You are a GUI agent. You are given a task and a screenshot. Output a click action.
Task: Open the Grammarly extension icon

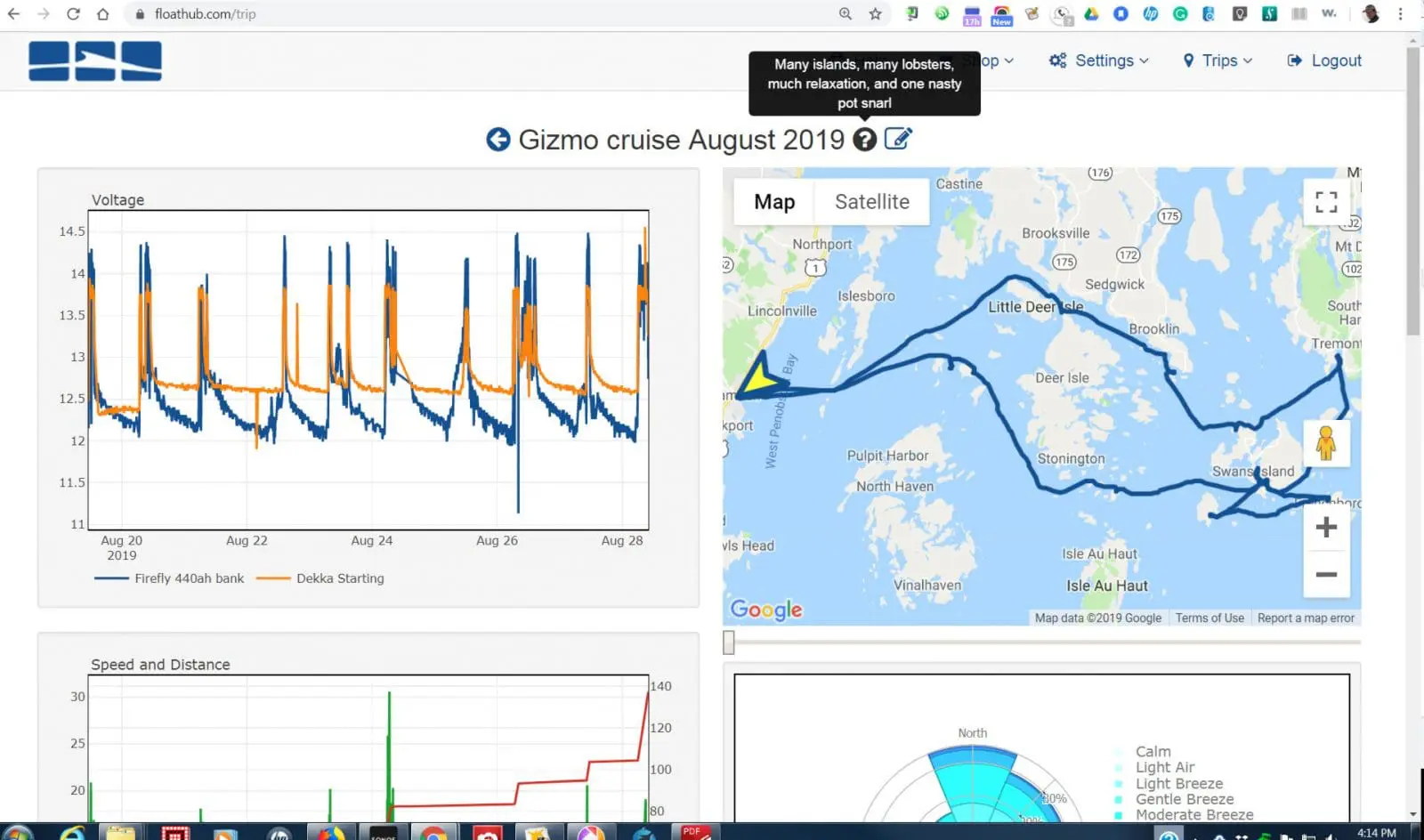pyautogui.click(x=1180, y=13)
